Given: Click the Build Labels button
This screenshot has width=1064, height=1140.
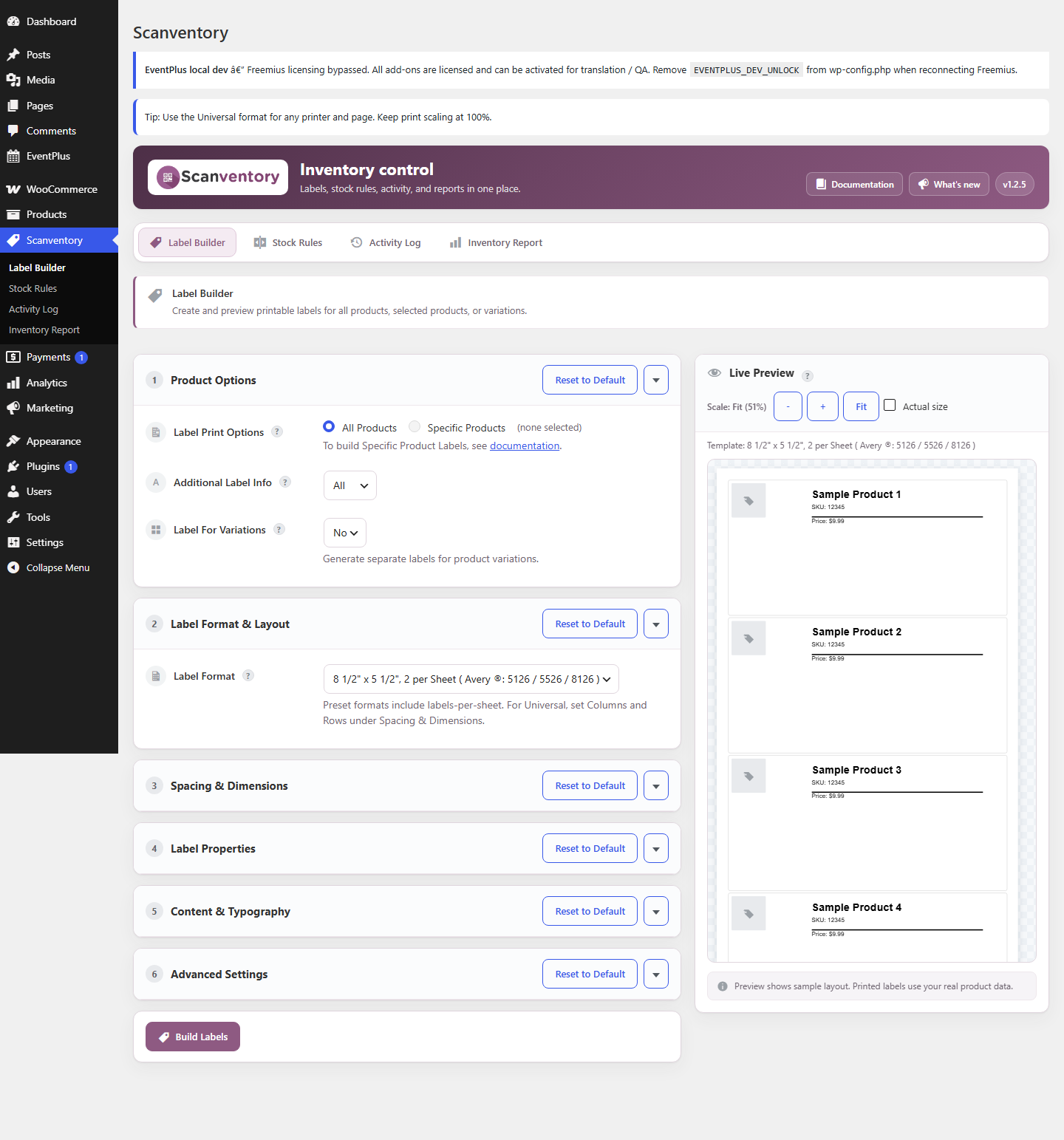Looking at the screenshot, I should pos(193,1037).
